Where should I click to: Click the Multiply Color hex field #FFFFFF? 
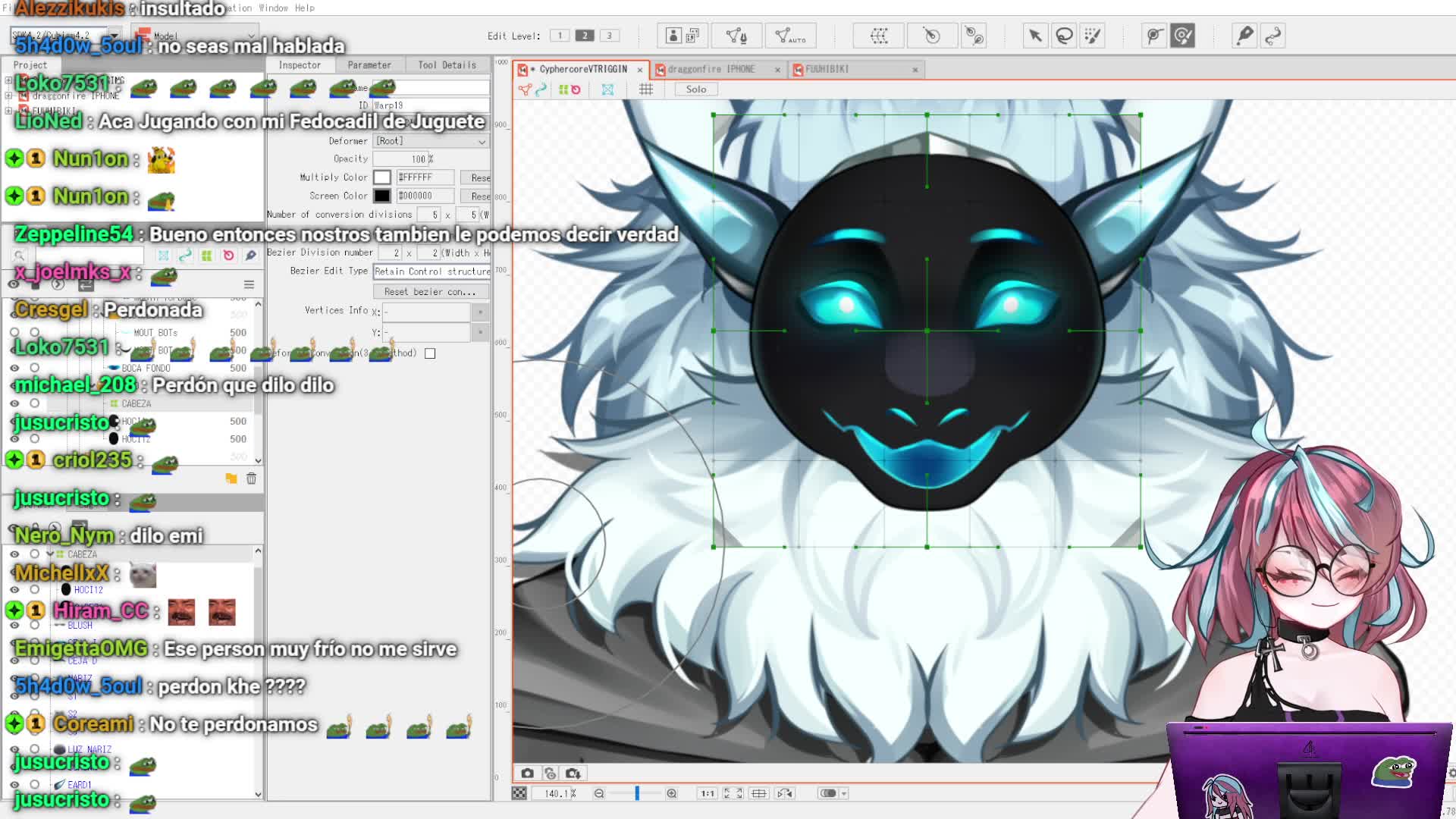tap(425, 177)
